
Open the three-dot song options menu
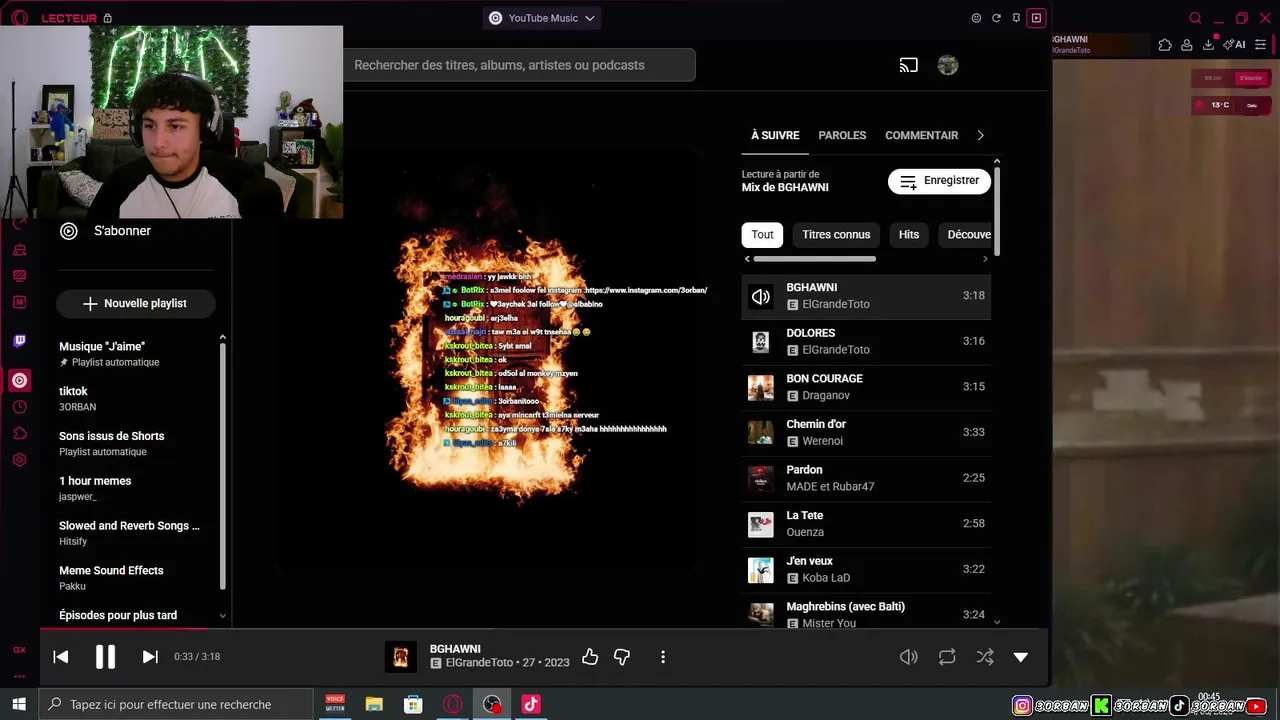point(663,657)
